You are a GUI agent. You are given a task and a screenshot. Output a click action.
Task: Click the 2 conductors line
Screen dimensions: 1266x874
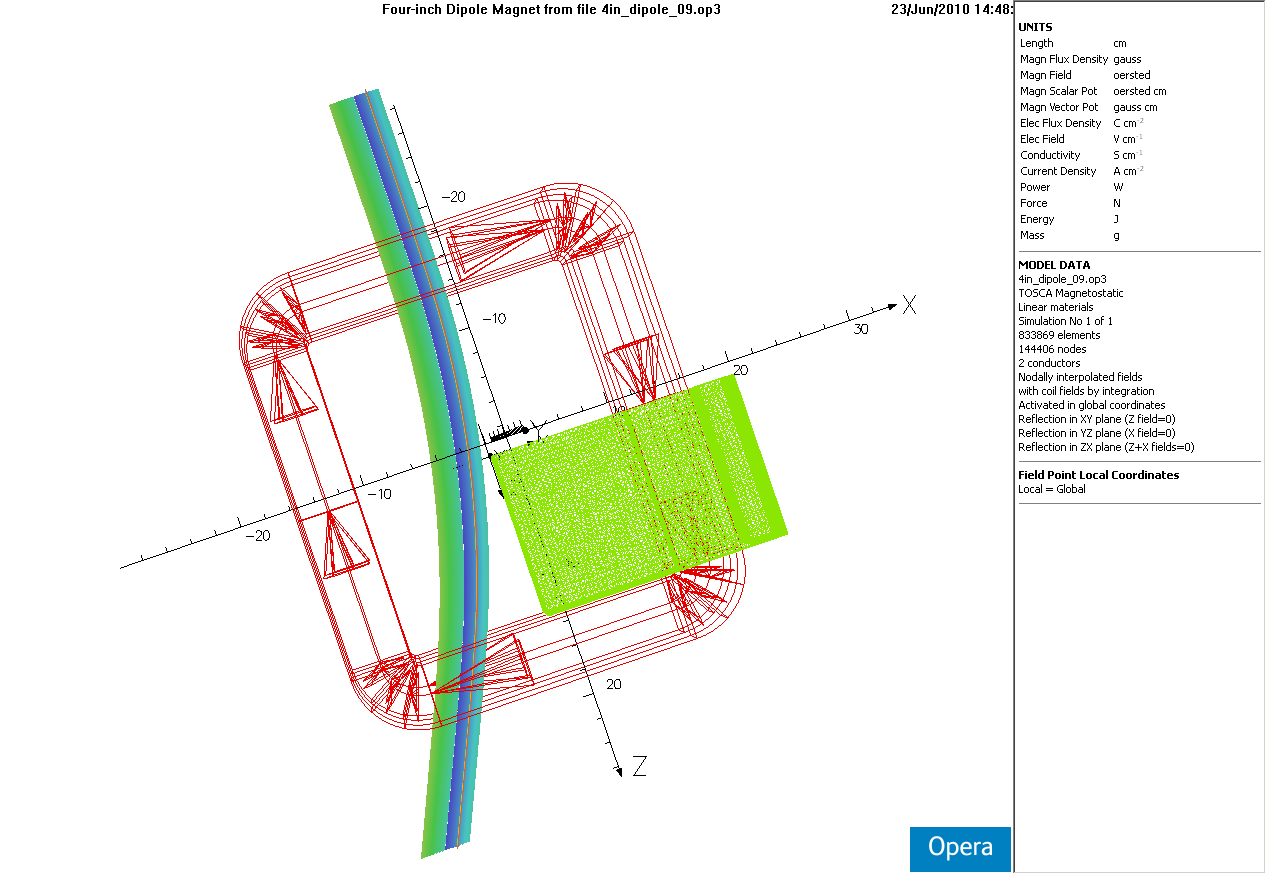click(1049, 363)
